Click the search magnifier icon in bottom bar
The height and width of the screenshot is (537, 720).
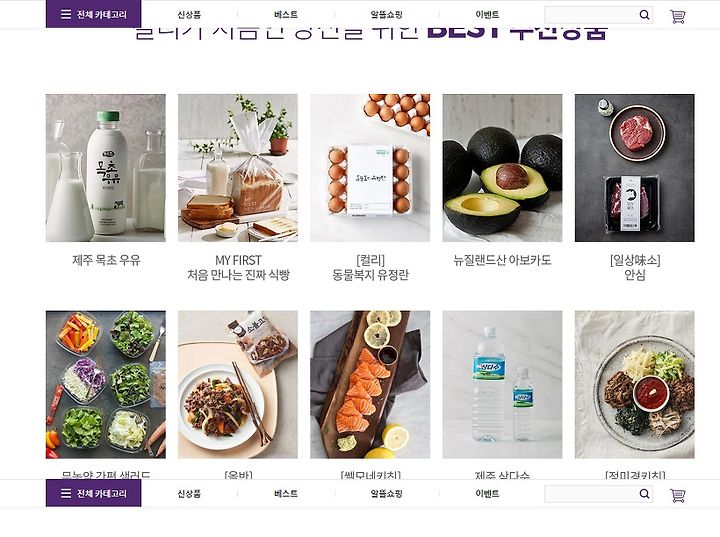644,493
